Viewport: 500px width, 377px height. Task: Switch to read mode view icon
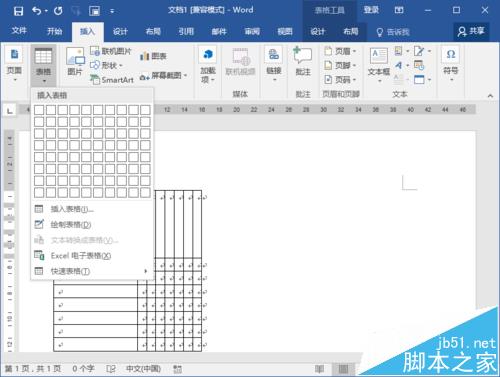(x=319, y=369)
